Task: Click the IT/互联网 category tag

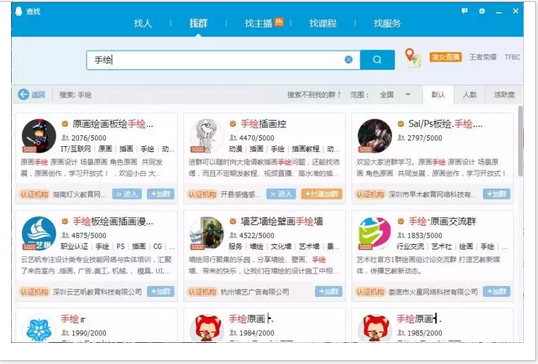Action: pyautogui.click(x=76, y=149)
